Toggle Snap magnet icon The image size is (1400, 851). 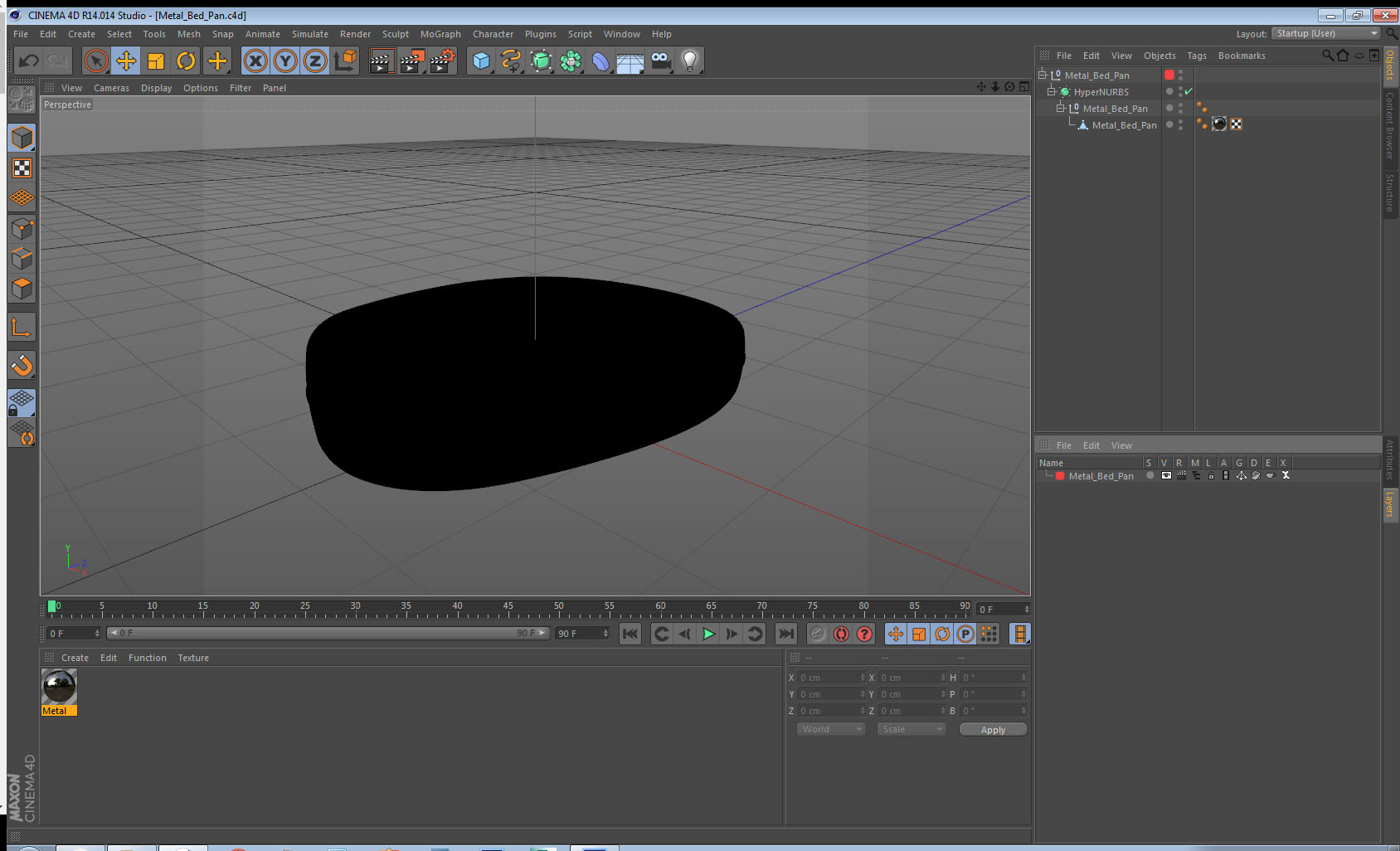click(22, 365)
